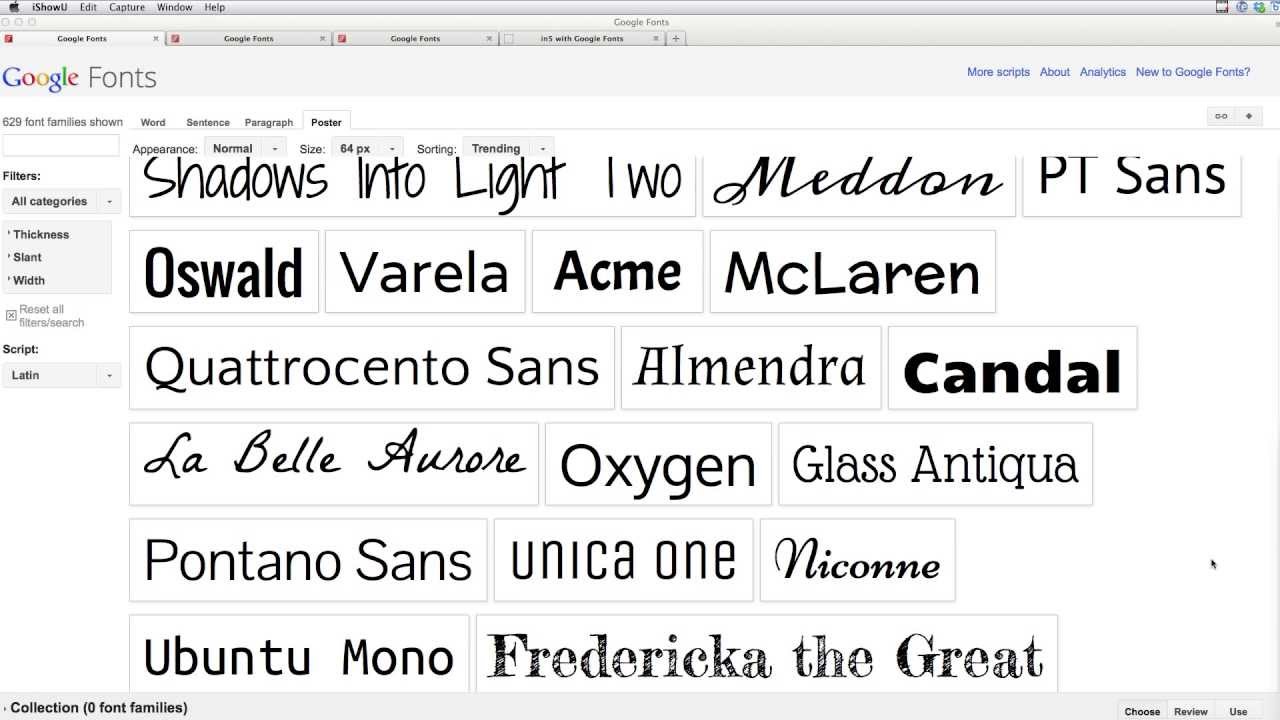Viewport: 1280px width, 720px height.
Task: Select the Pontano Sans font card
Action: click(308, 560)
